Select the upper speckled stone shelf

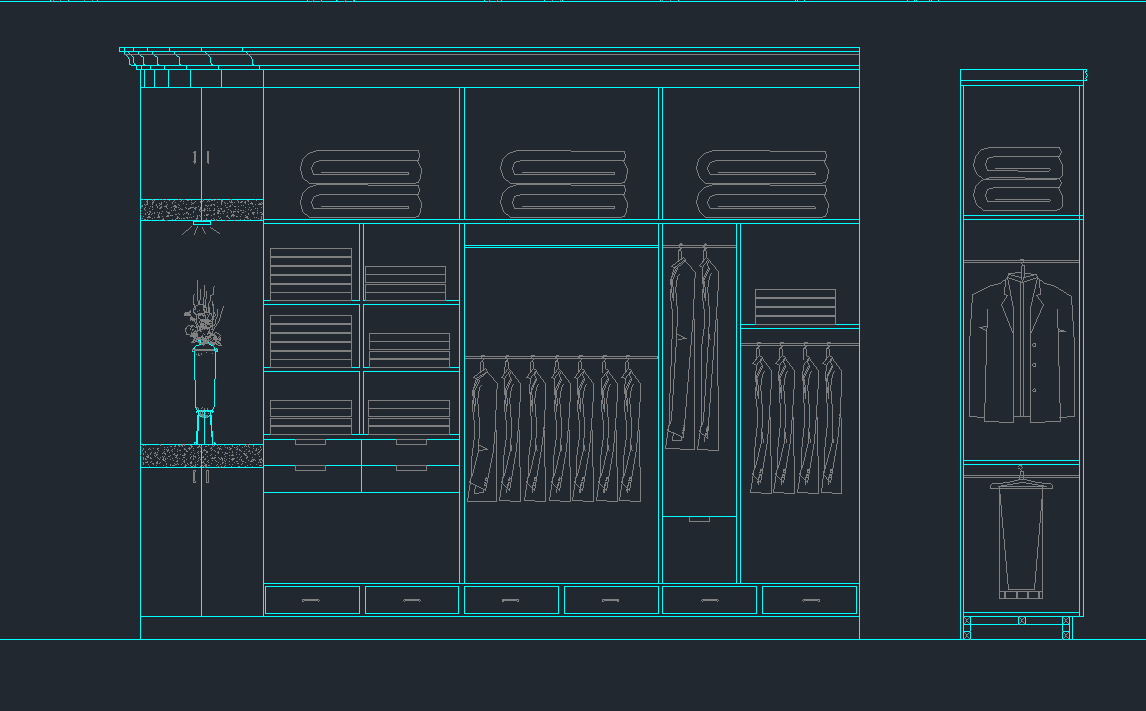[201, 209]
